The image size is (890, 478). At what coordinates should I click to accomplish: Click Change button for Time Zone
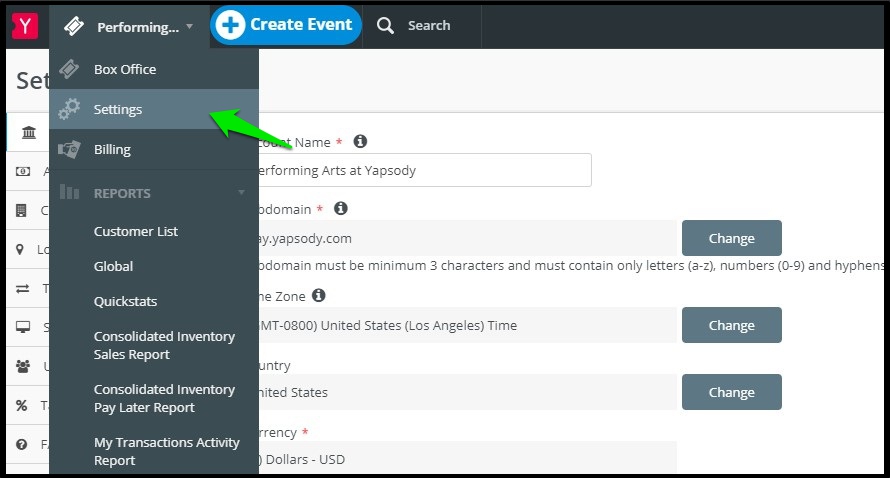[x=732, y=325]
